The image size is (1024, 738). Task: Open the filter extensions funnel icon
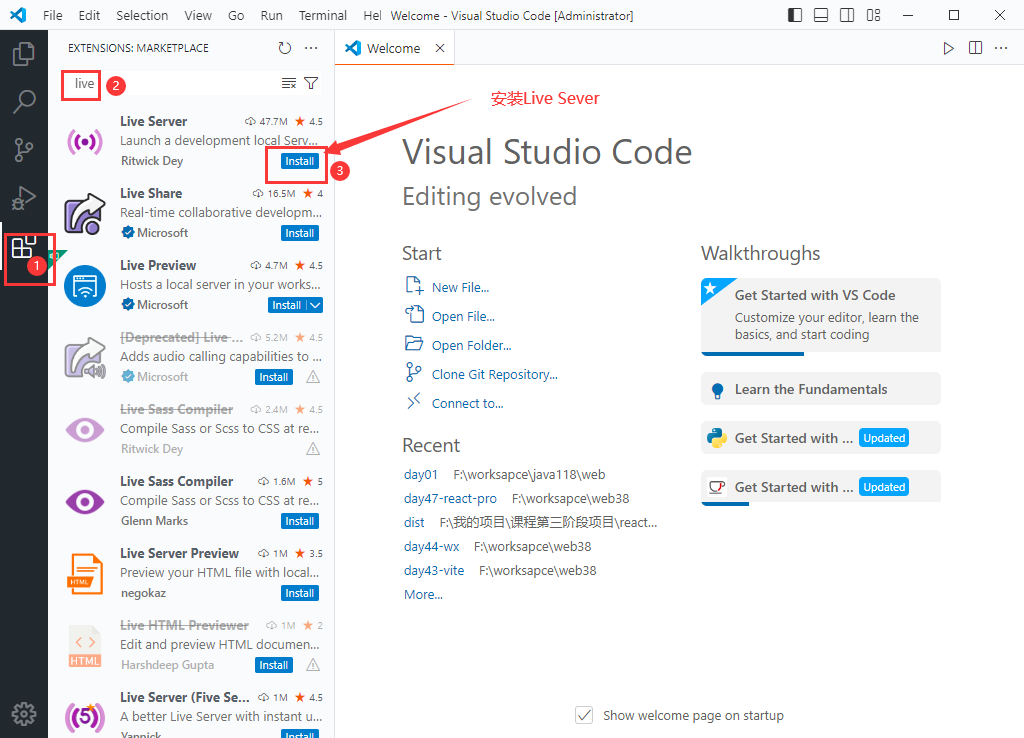click(x=312, y=83)
